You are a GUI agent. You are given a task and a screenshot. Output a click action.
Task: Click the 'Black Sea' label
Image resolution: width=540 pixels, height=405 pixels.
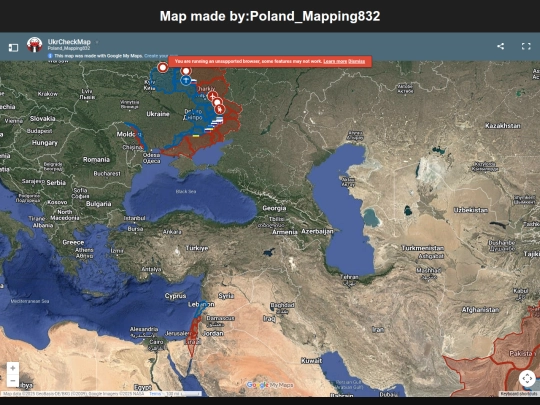[x=186, y=191]
